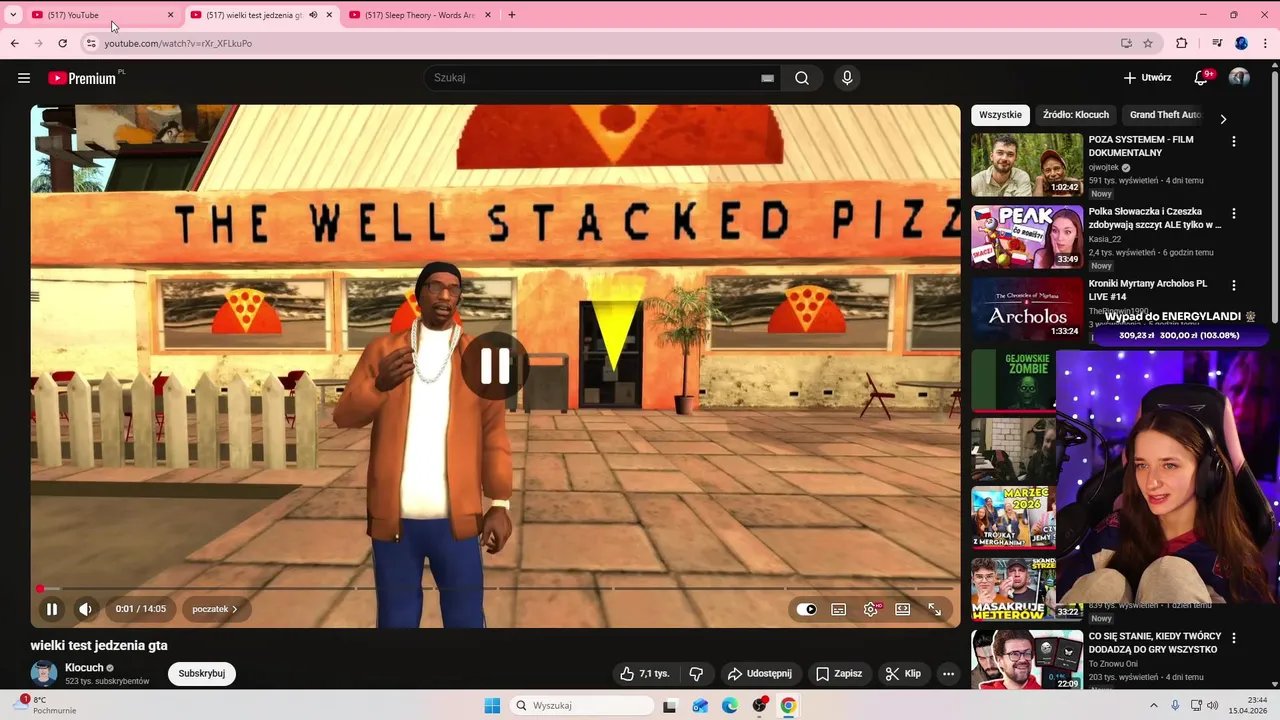Bookmark this page star

click(x=1148, y=43)
